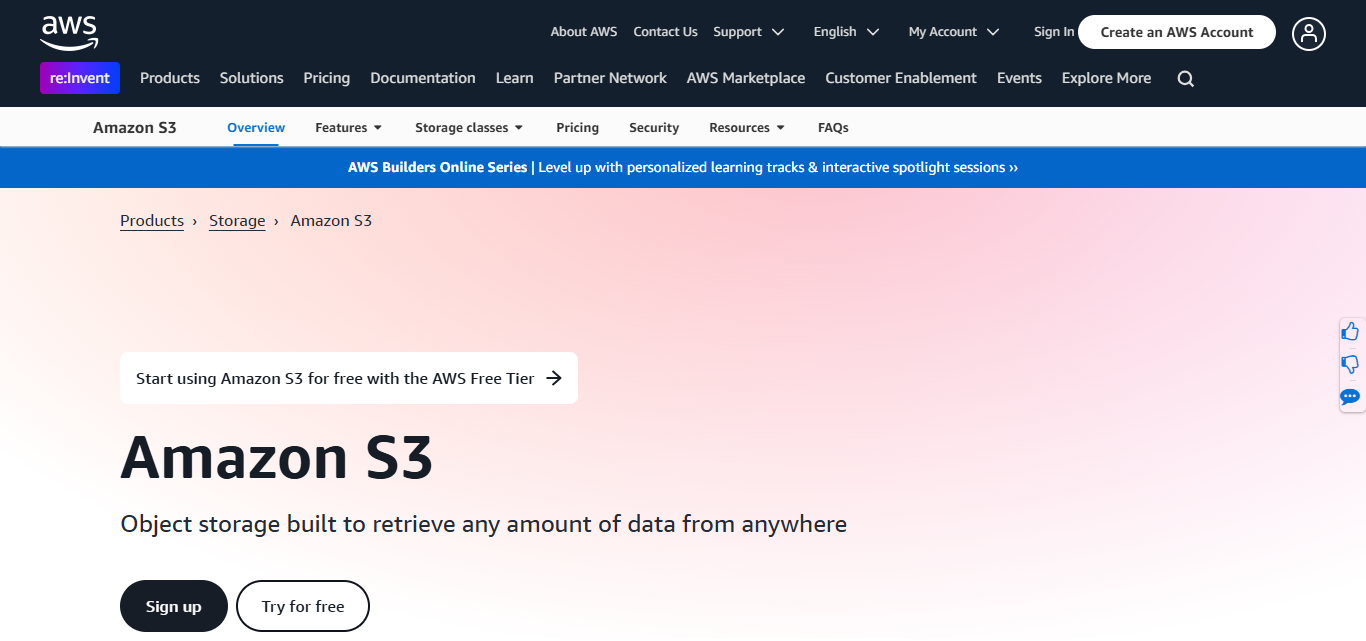Click the Free Tier promo banner text
The height and width of the screenshot is (641, 1366).
click(335, 378)
